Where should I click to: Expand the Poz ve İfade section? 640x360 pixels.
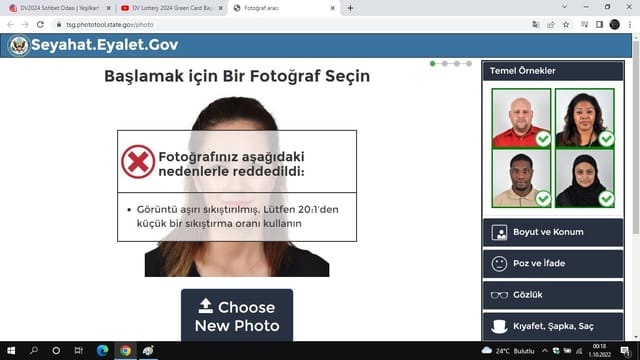click(553, 264)
